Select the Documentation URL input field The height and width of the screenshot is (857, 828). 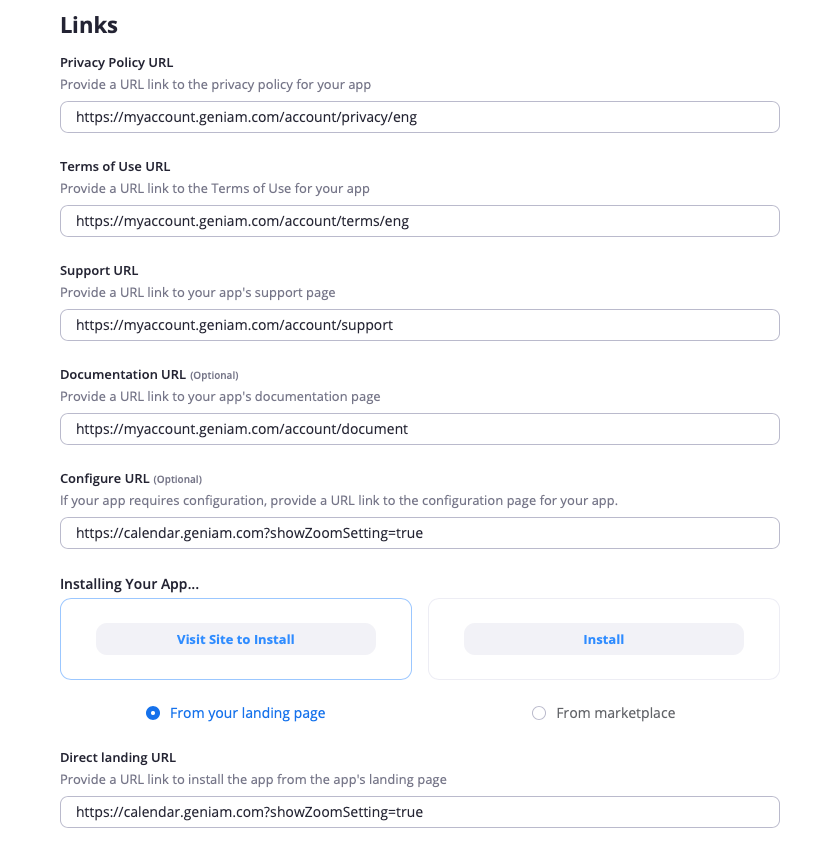tap(420, 429)
